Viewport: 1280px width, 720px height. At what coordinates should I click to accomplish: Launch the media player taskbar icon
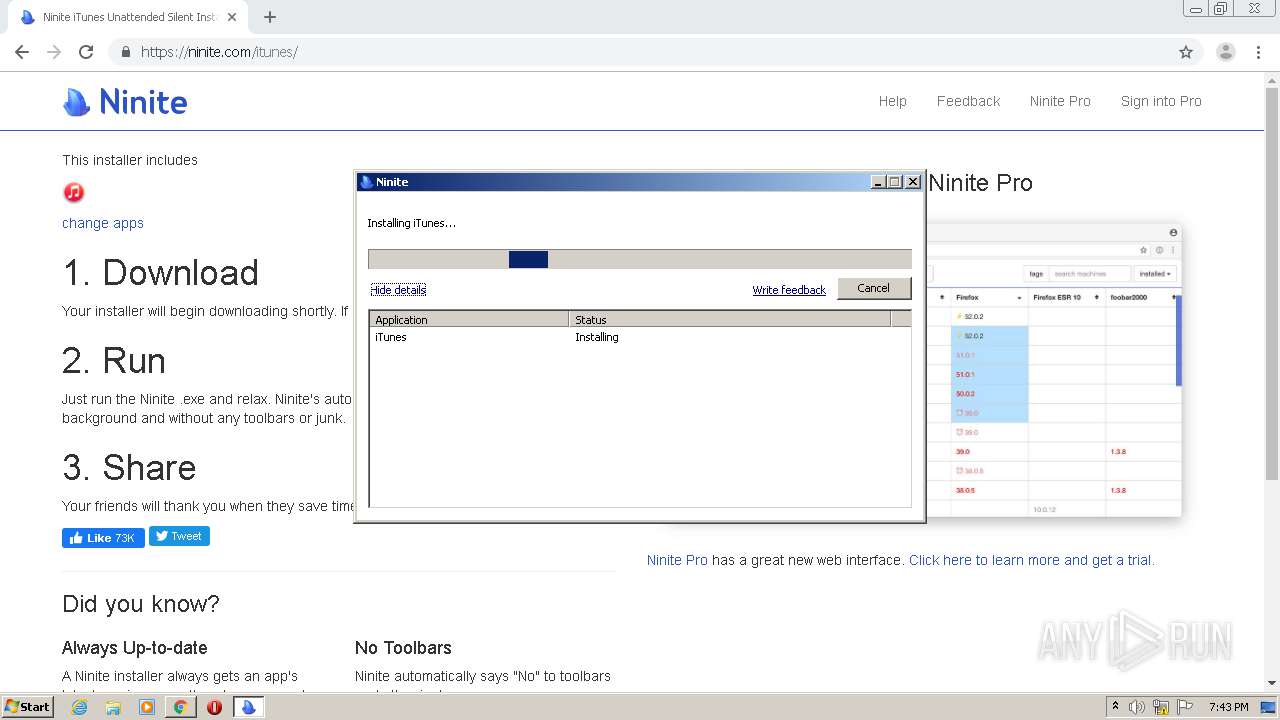tap(147, 707)
